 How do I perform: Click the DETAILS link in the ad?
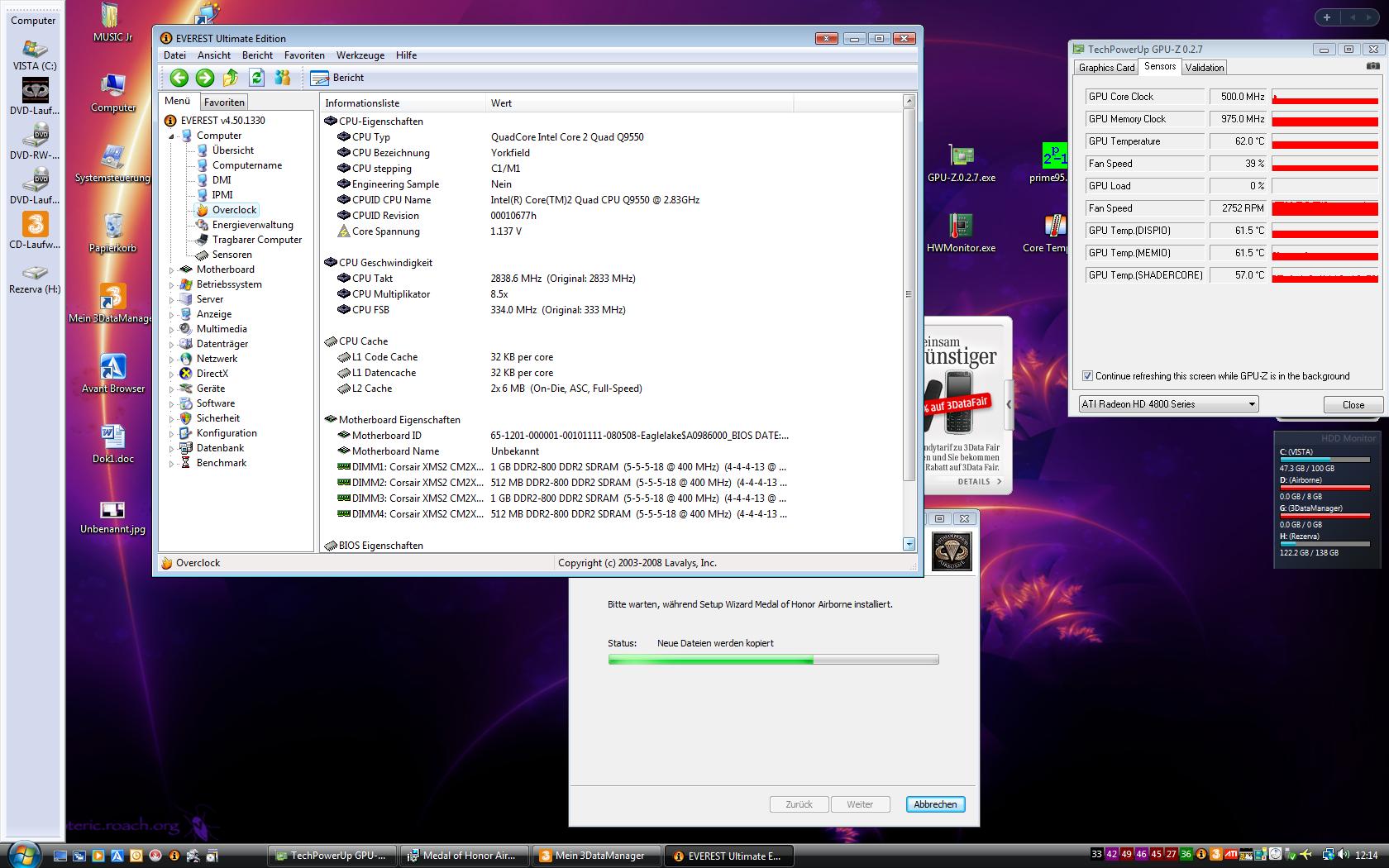point(979,481)
